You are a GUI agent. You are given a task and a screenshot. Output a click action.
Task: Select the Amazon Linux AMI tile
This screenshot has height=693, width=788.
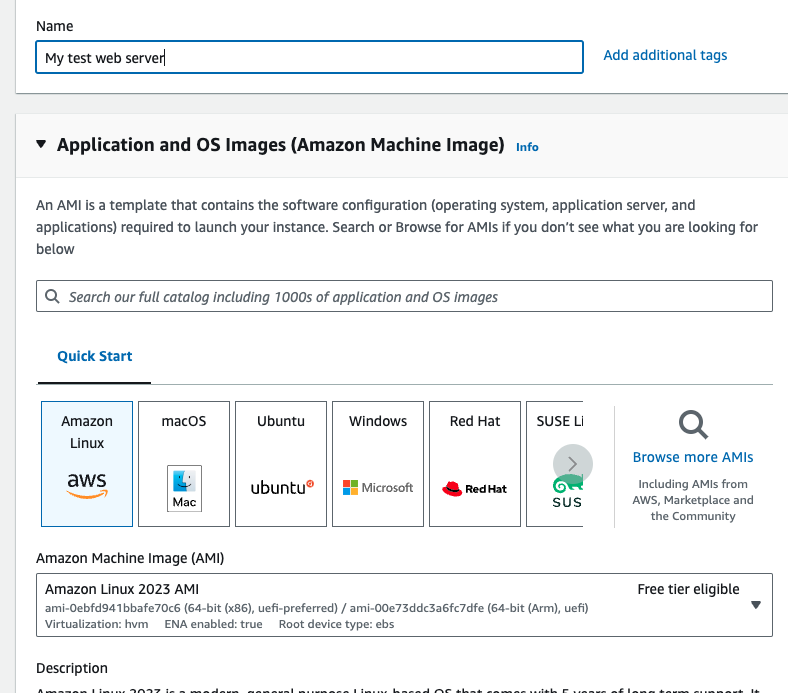point(87,463)
